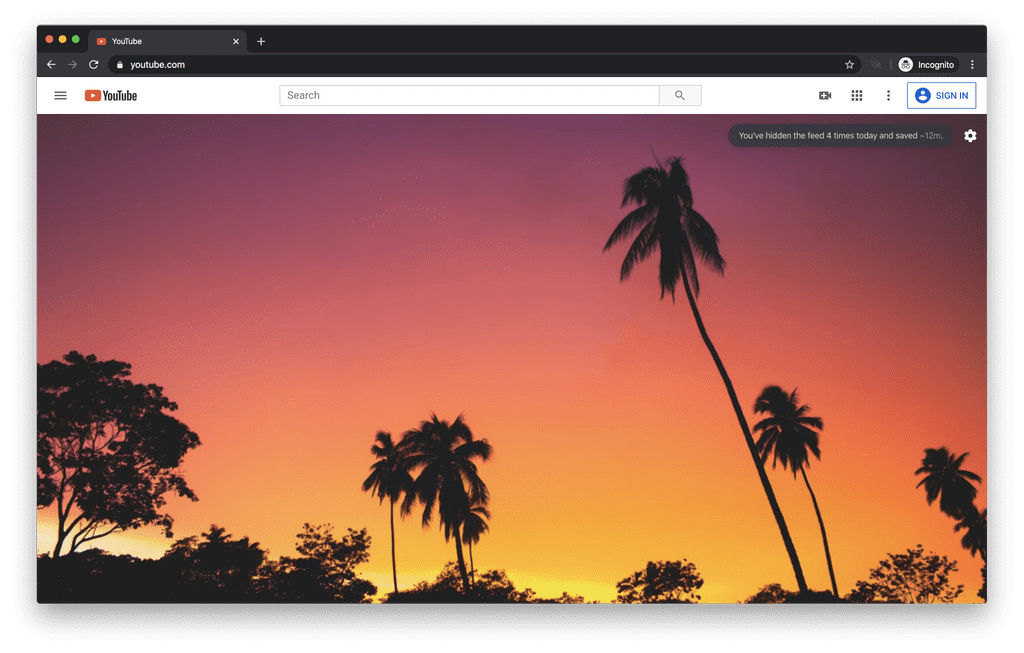
Task: Close the YouTube tab
Action: [236, 41]
